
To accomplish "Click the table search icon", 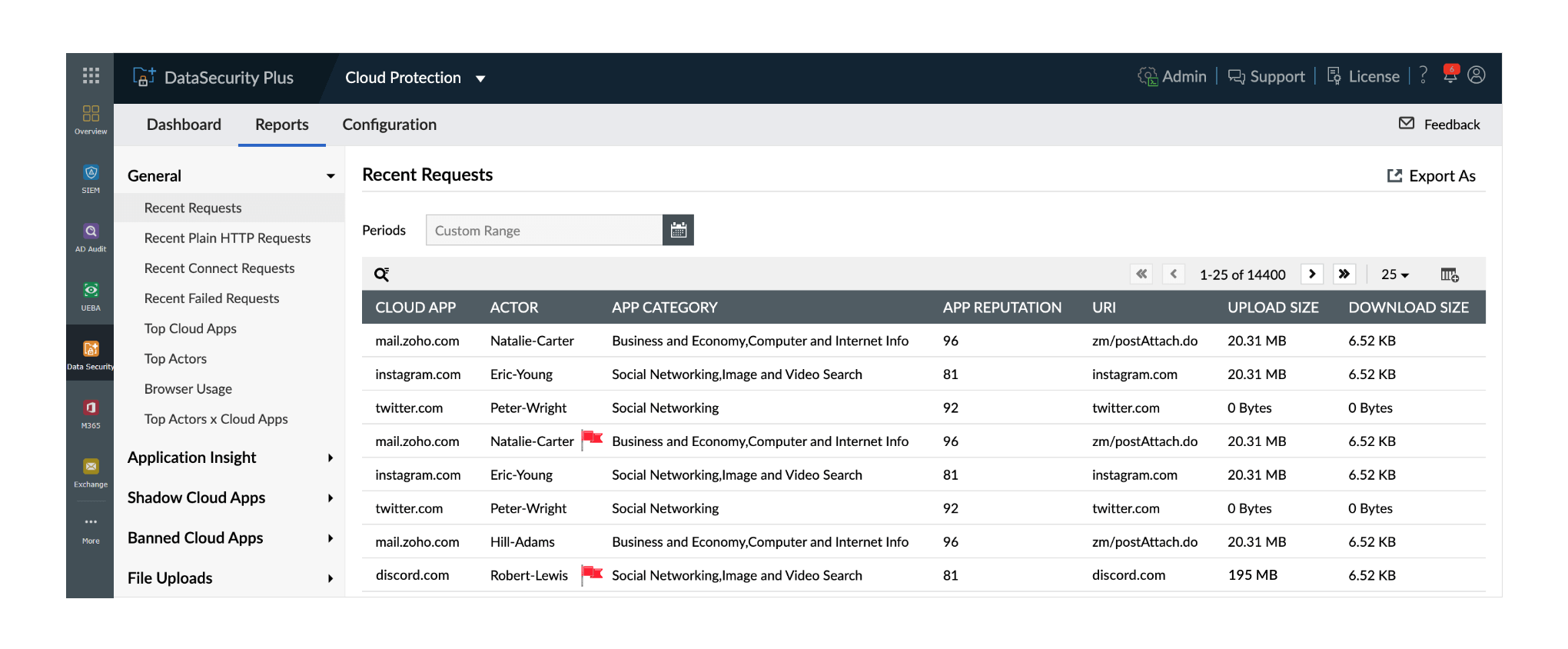I will 381,275.
